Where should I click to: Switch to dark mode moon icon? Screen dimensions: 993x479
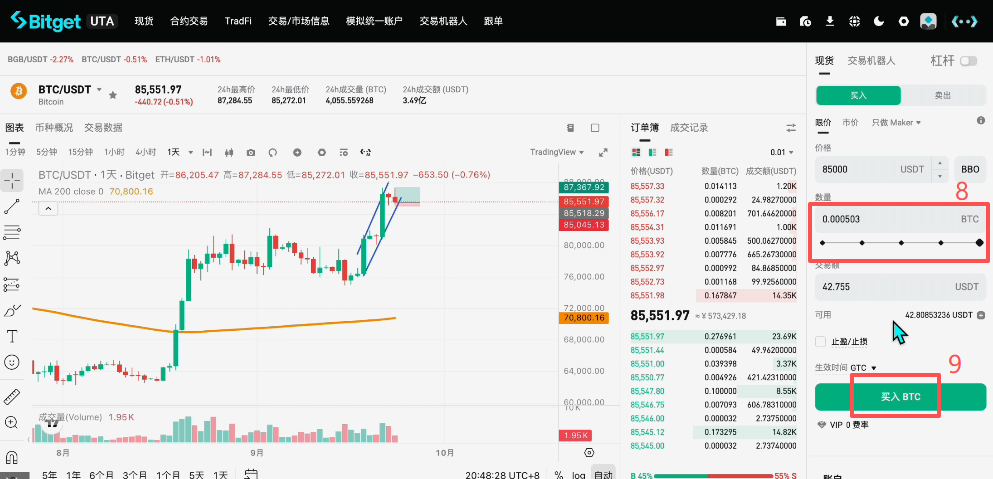[879, 21]
